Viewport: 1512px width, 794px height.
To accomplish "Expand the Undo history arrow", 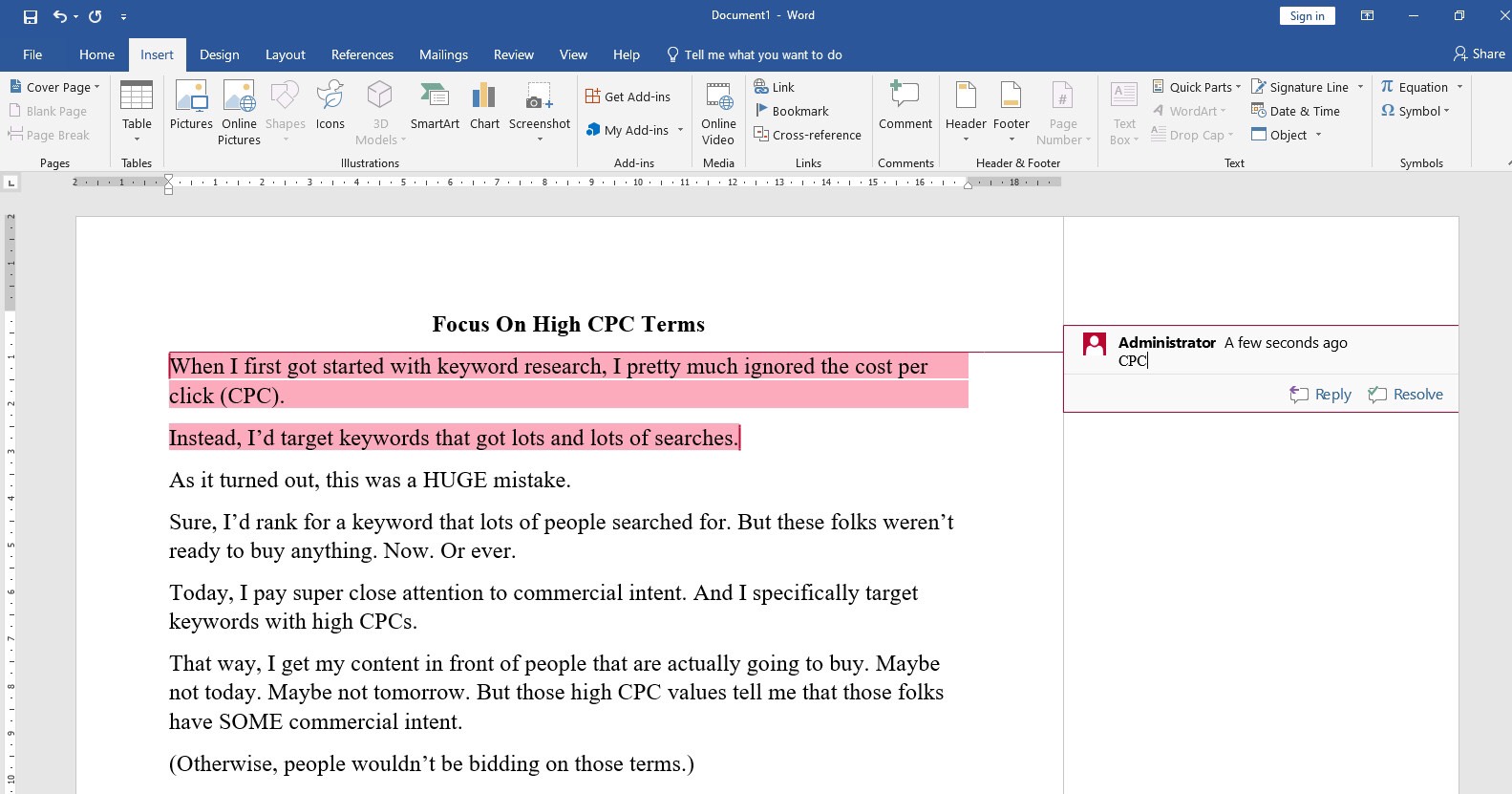I will point(75,16).
